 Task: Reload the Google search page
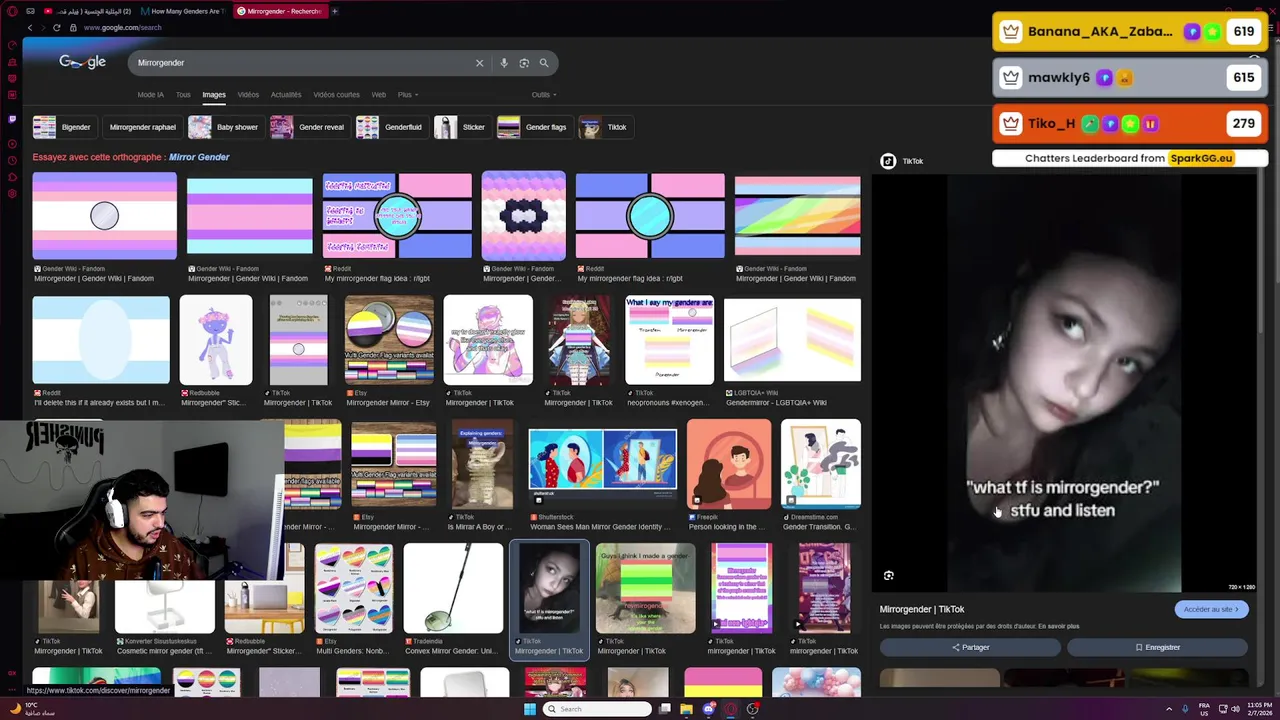[x=57, y=28]
